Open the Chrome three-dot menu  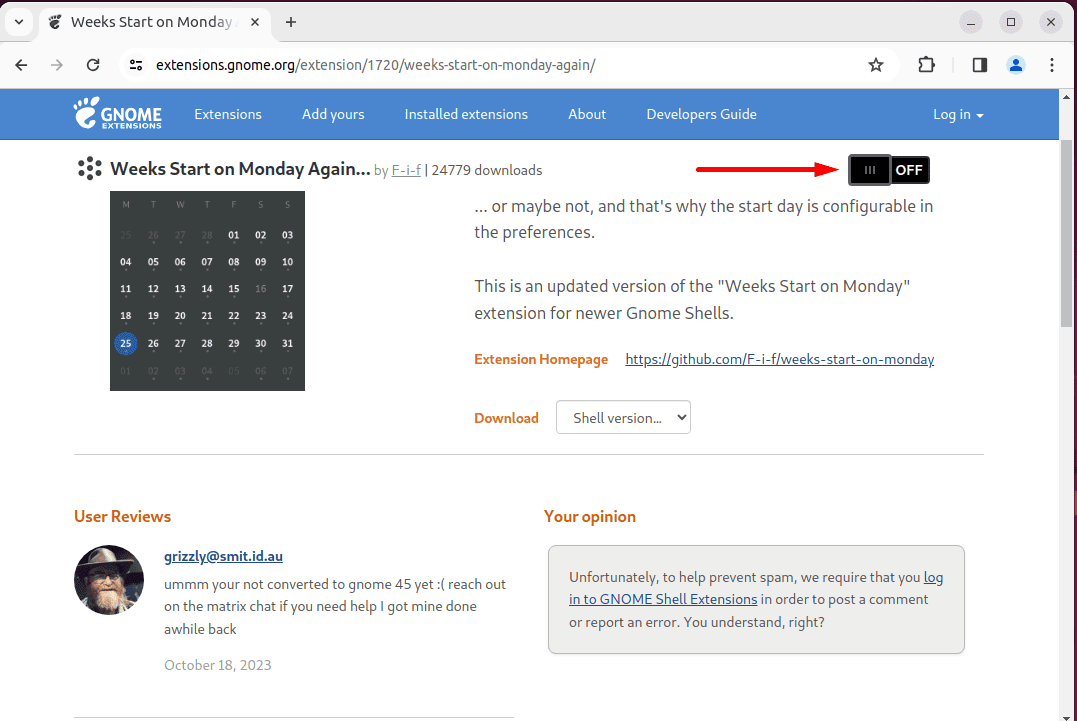tap(1052, 65)
